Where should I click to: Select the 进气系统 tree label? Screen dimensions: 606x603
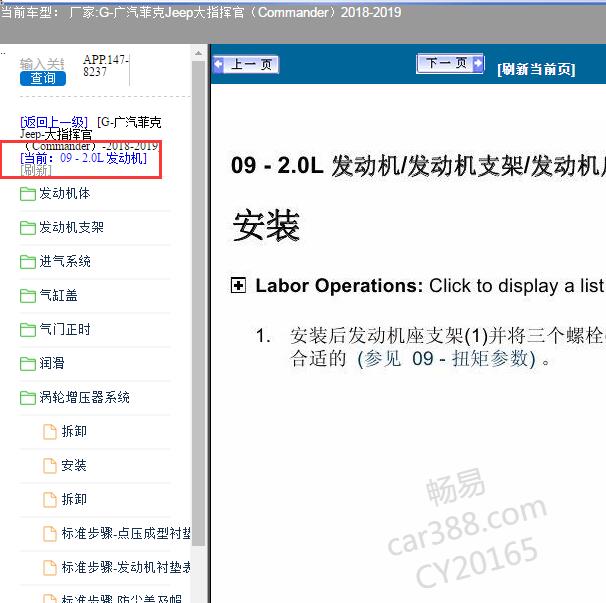click(x=65, y=261)
